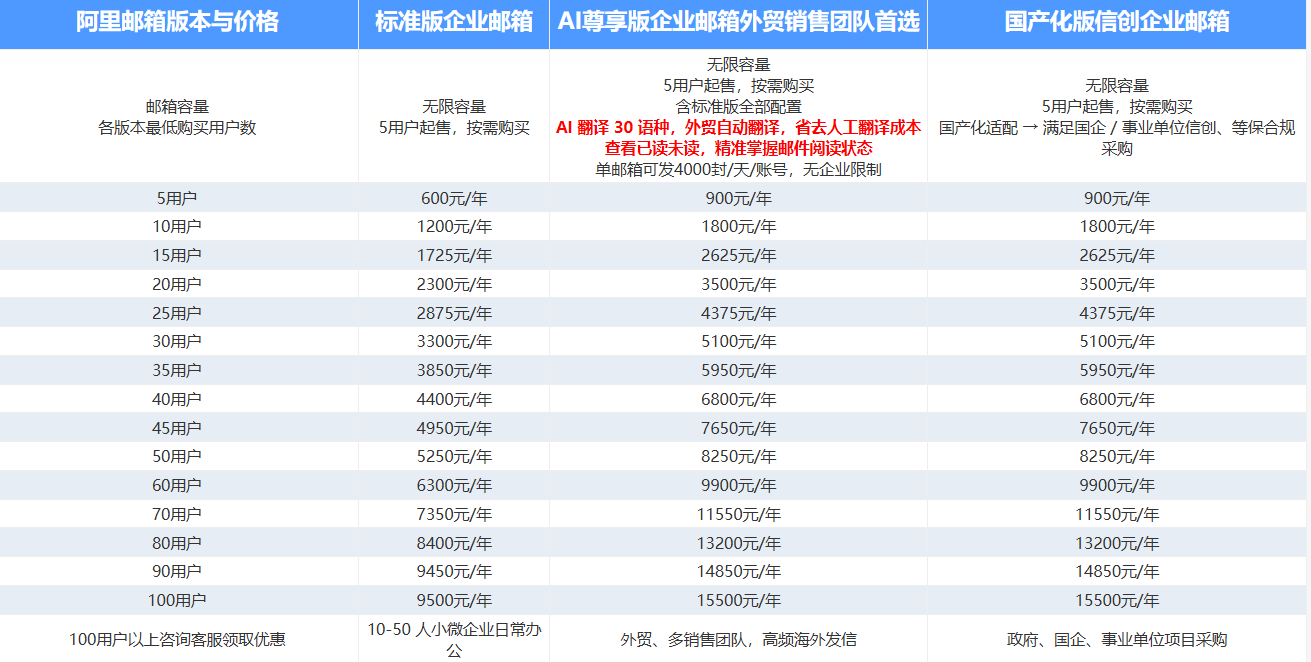Click the 8400元/年 price cell
1311x662 pixels.
pyautogui.click(x=454, y=543)
